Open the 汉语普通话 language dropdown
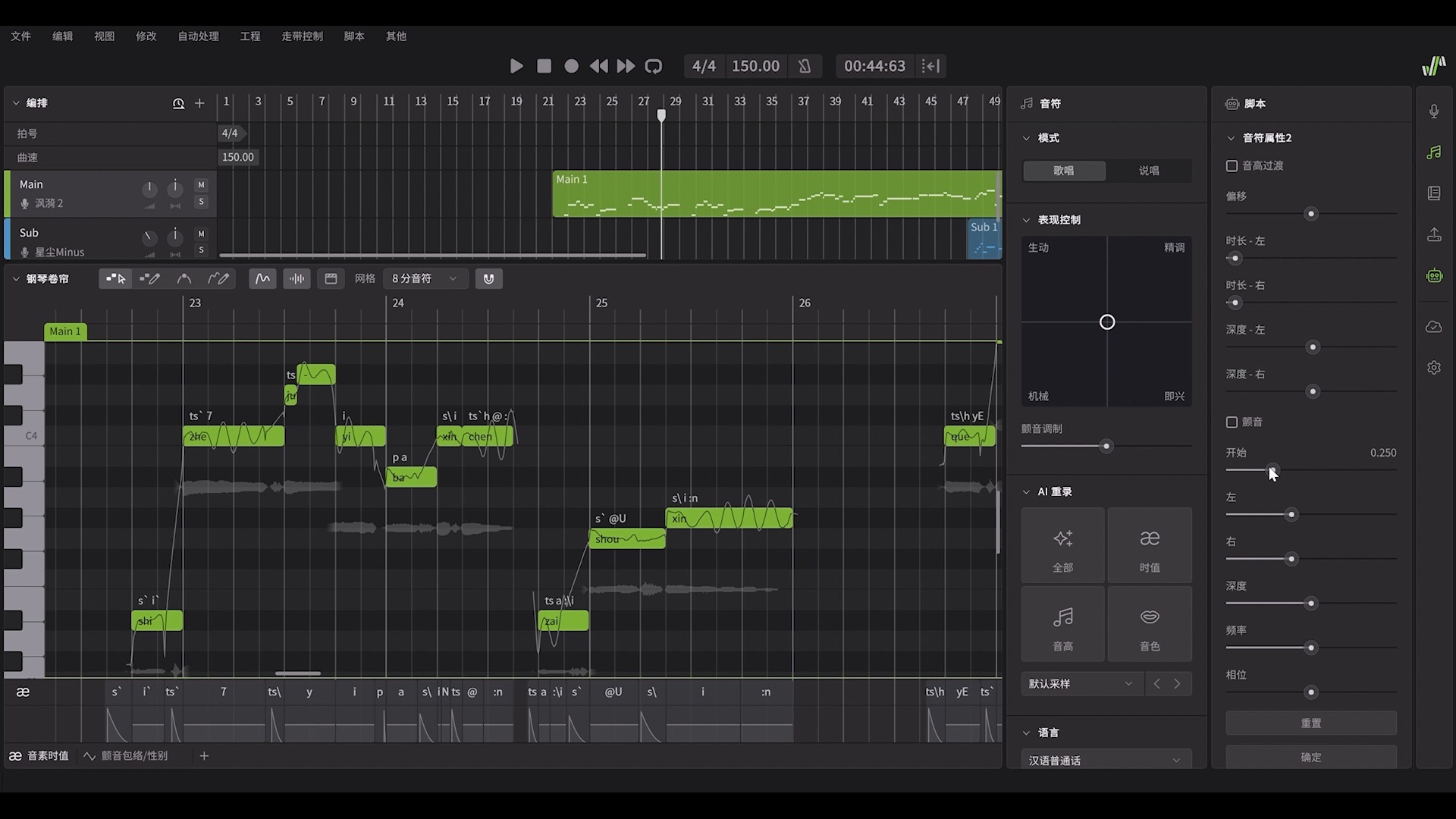 point(1106,760)
